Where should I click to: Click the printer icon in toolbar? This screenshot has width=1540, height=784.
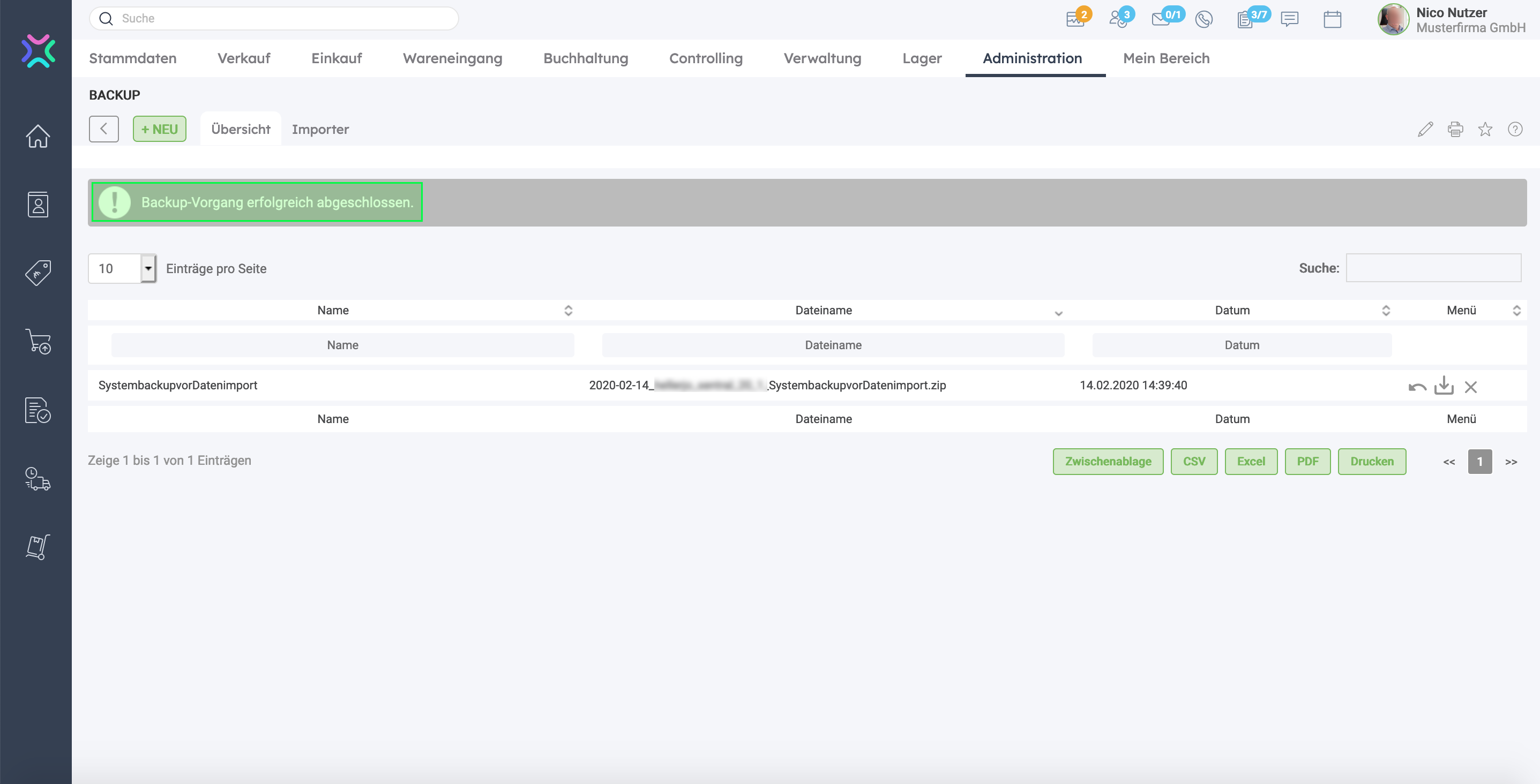pos(1455,129)
